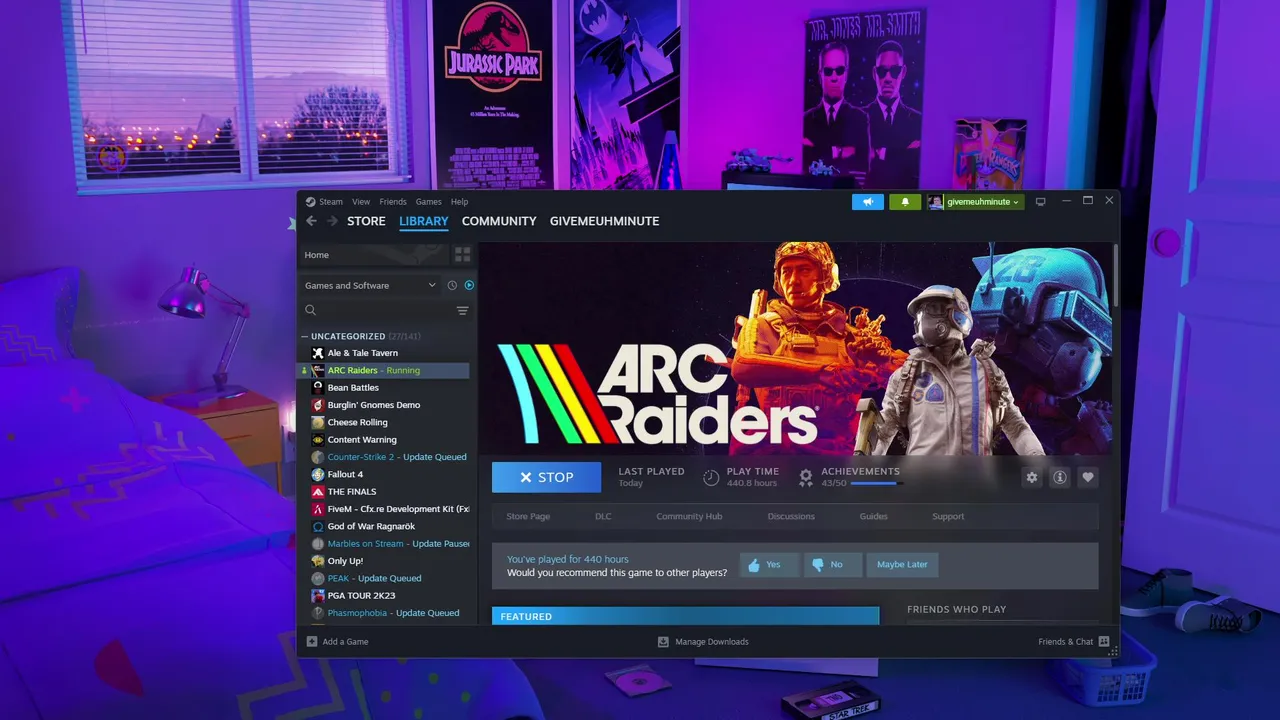Click the magnifier search icon in the library
The width and height of the screenshot is (1280, 720).
coord(310,311)
